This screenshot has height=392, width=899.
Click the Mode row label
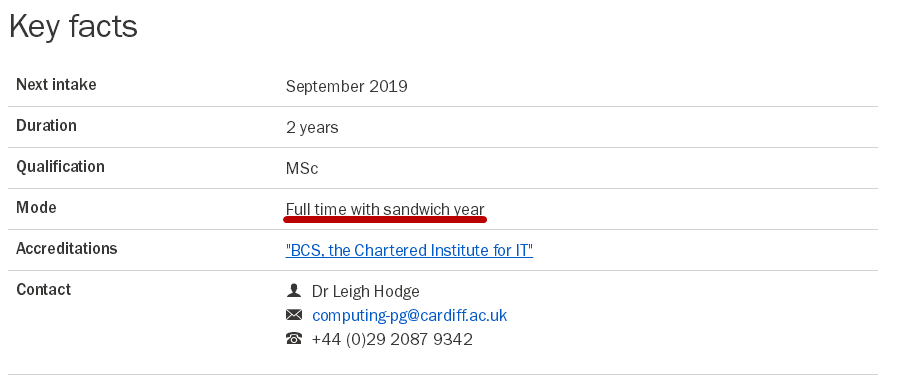coord(36,207)
